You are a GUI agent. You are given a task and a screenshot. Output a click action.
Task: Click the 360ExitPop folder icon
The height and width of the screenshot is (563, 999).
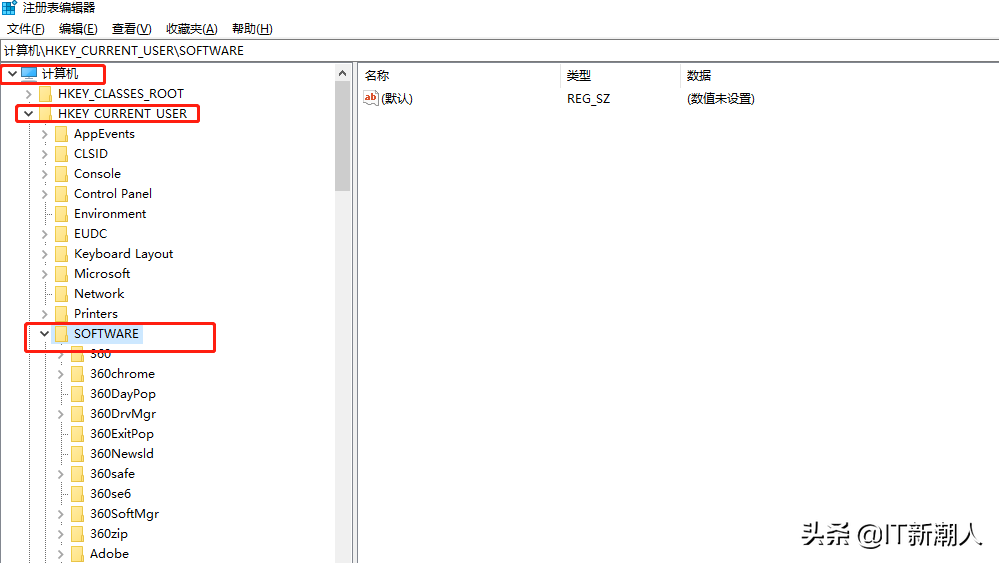coord(77,434)
